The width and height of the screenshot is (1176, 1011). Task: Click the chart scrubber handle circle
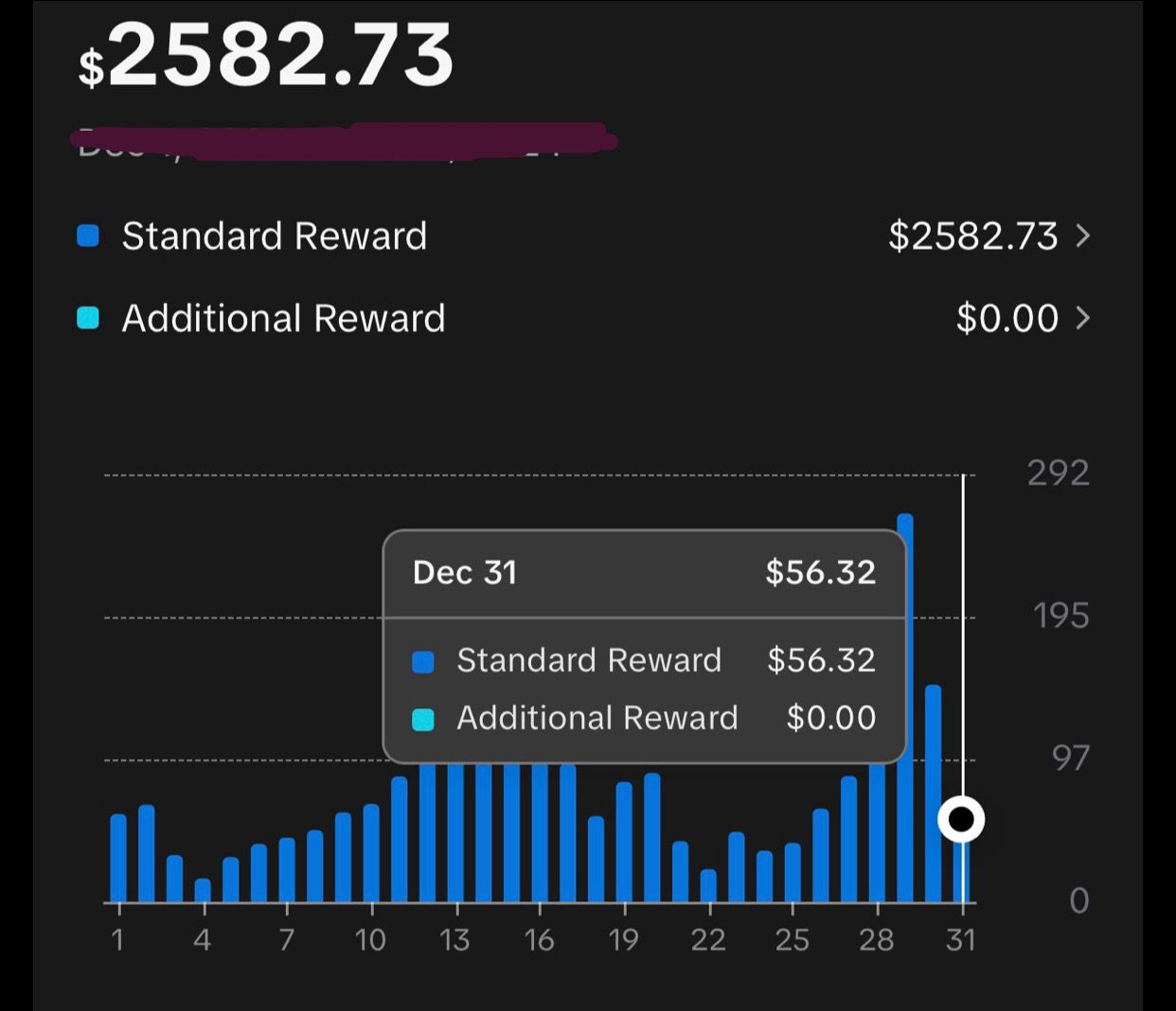961,819
